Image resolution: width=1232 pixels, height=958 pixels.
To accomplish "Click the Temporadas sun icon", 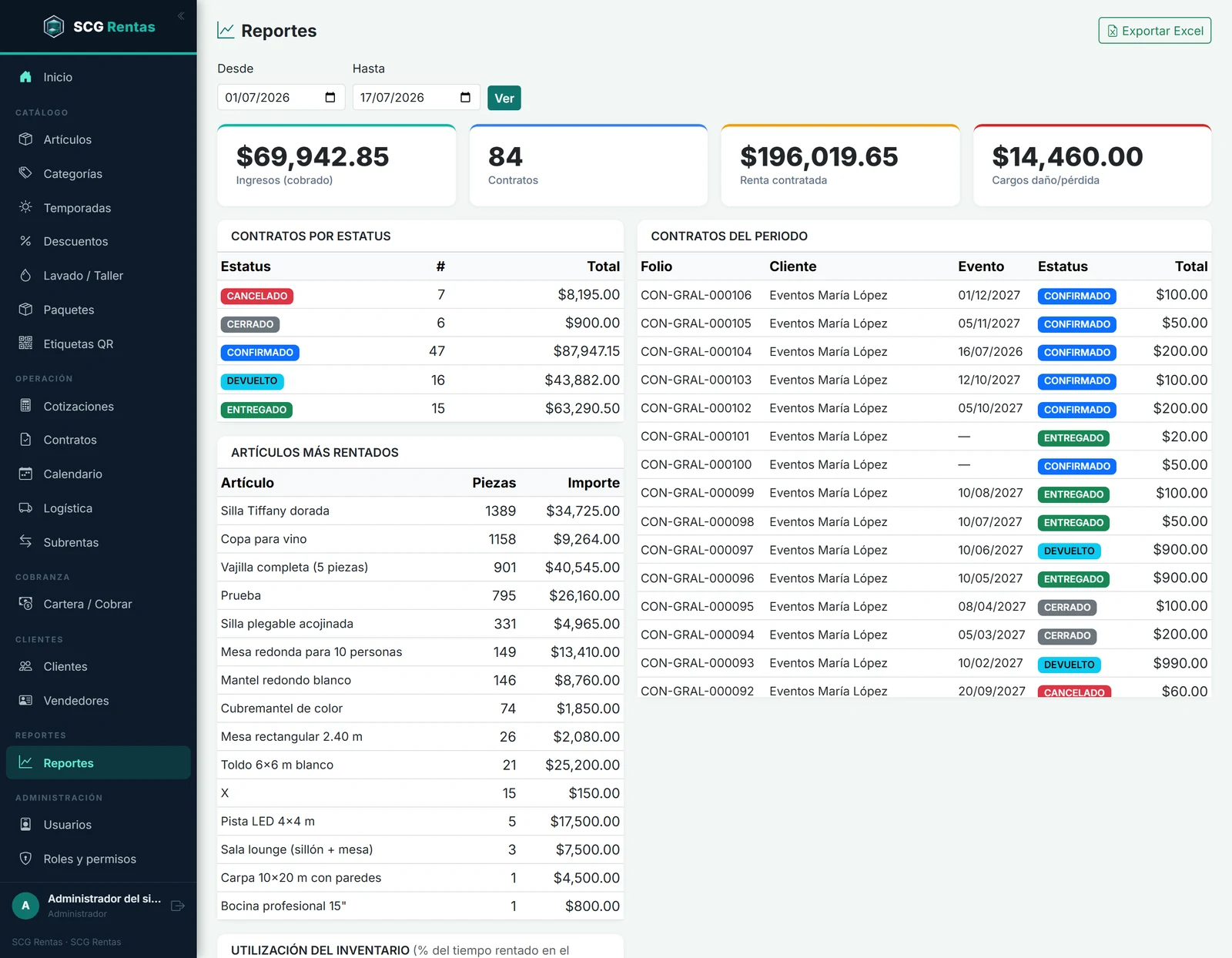I will point(25,207).
